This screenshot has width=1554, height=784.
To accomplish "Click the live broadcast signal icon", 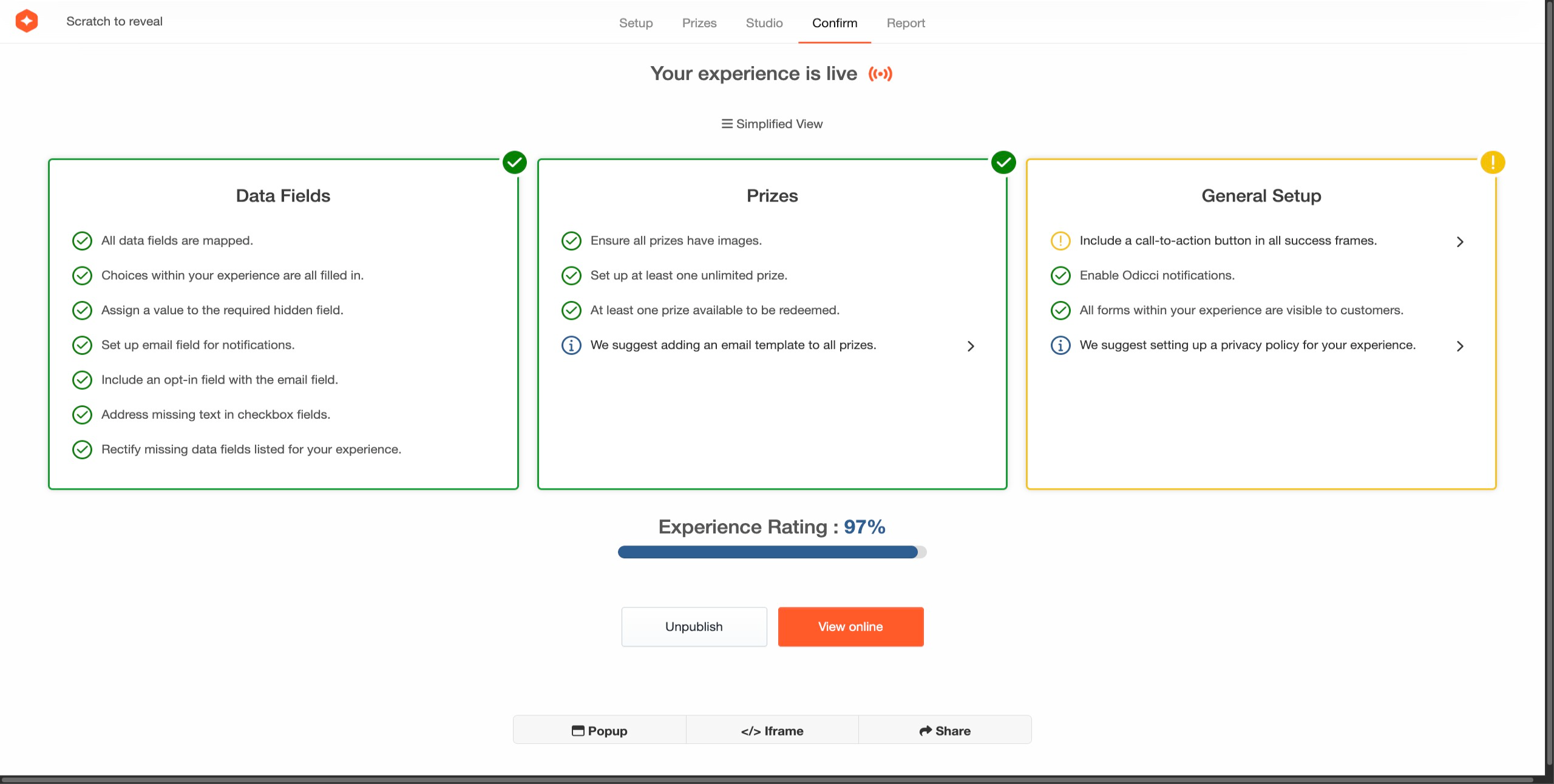I will 880,74.
